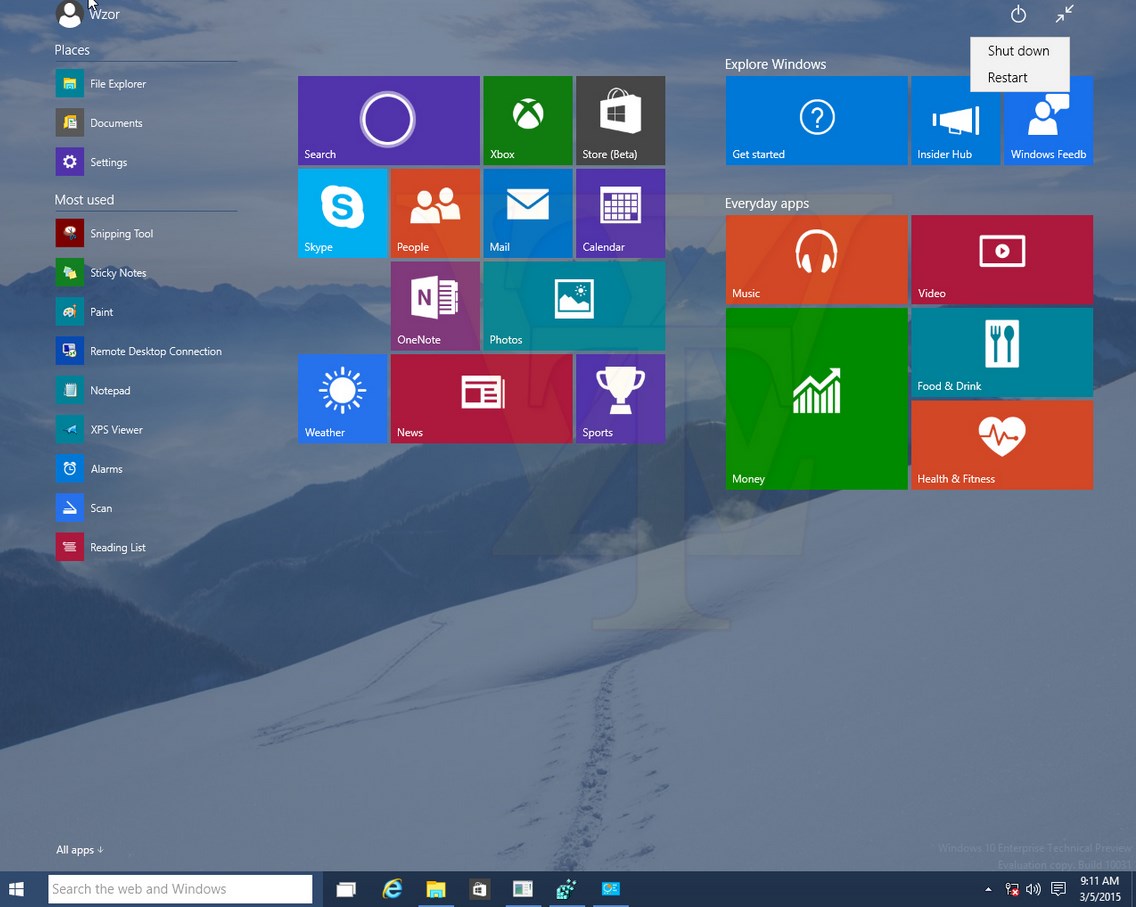Screen dimensions: 1136x907
Task: Shrink the Start menu with the arrows icon
Action: 1064,14
